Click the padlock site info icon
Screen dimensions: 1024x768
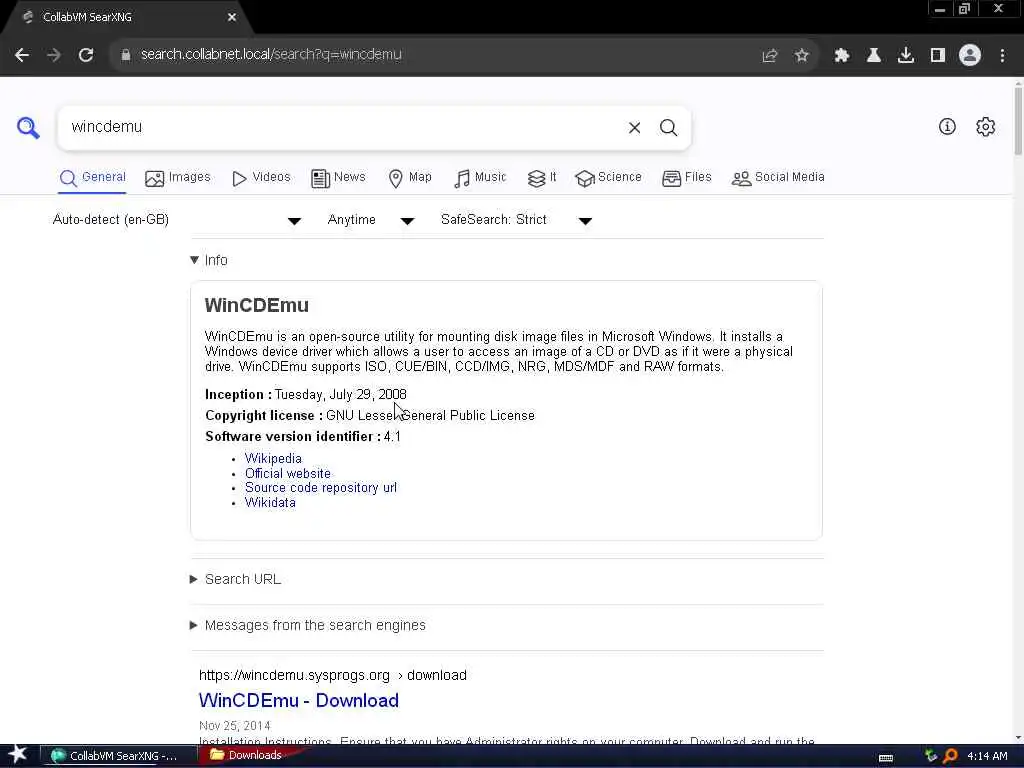pos(125,55)
